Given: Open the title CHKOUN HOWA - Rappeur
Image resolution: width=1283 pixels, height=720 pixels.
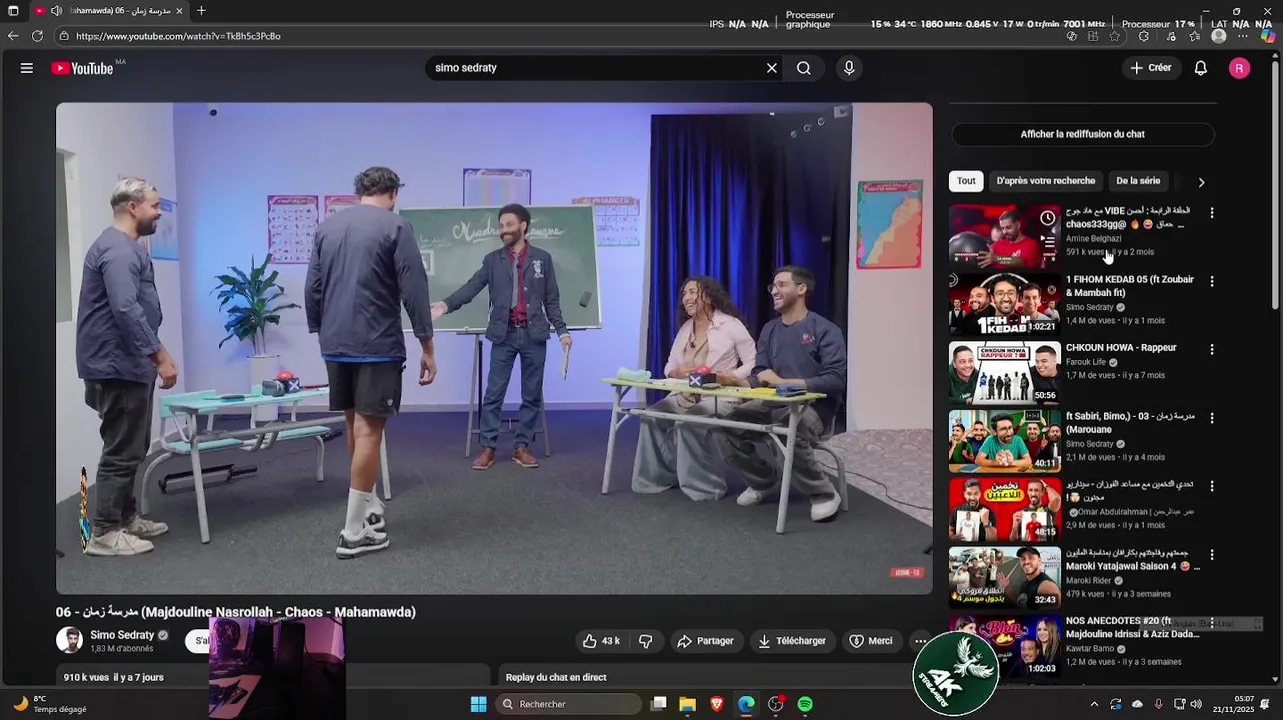Looking at the screenshot, I should 1121,348.
